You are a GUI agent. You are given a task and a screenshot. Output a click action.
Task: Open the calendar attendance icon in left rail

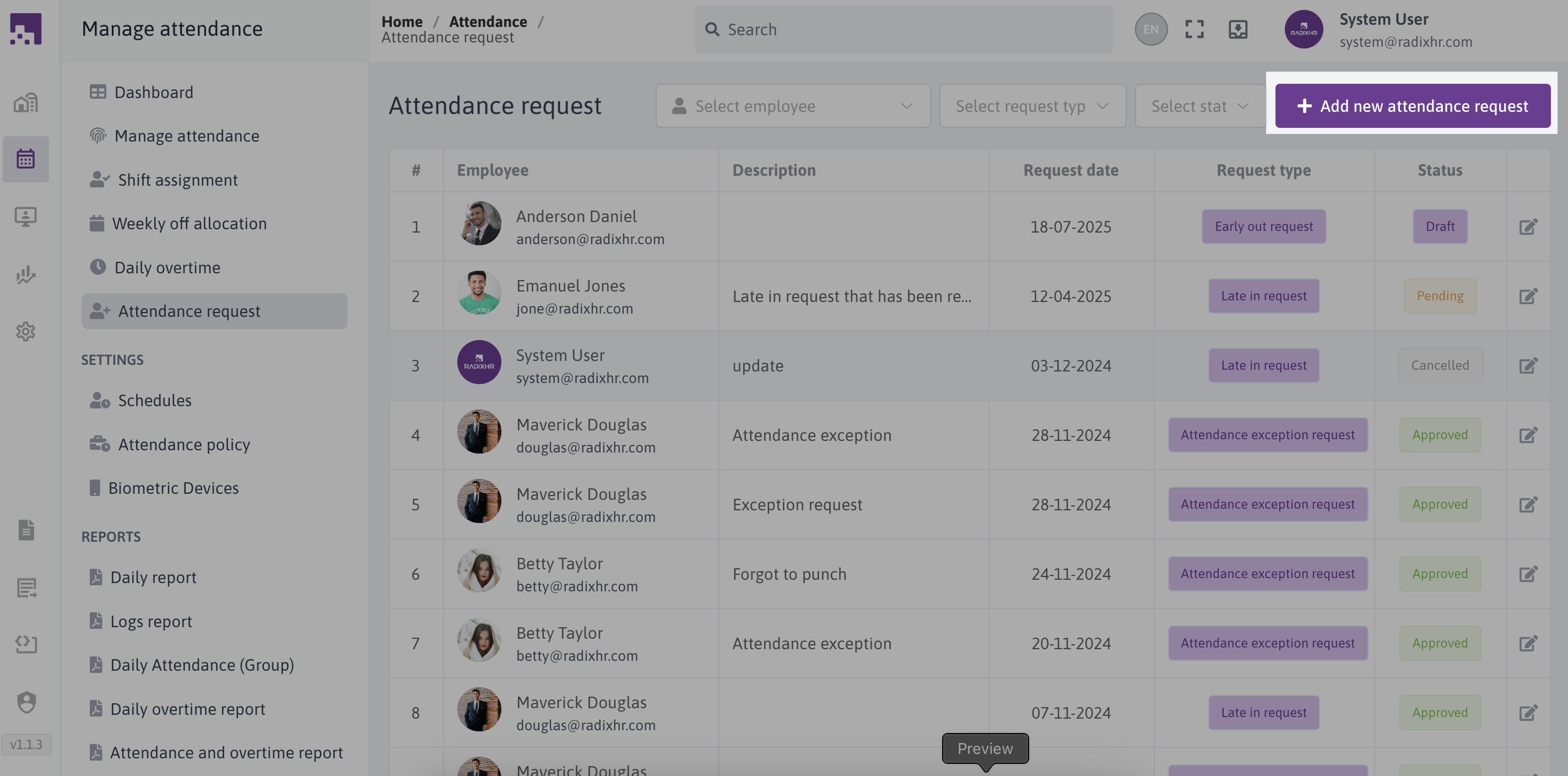[25, 159]
